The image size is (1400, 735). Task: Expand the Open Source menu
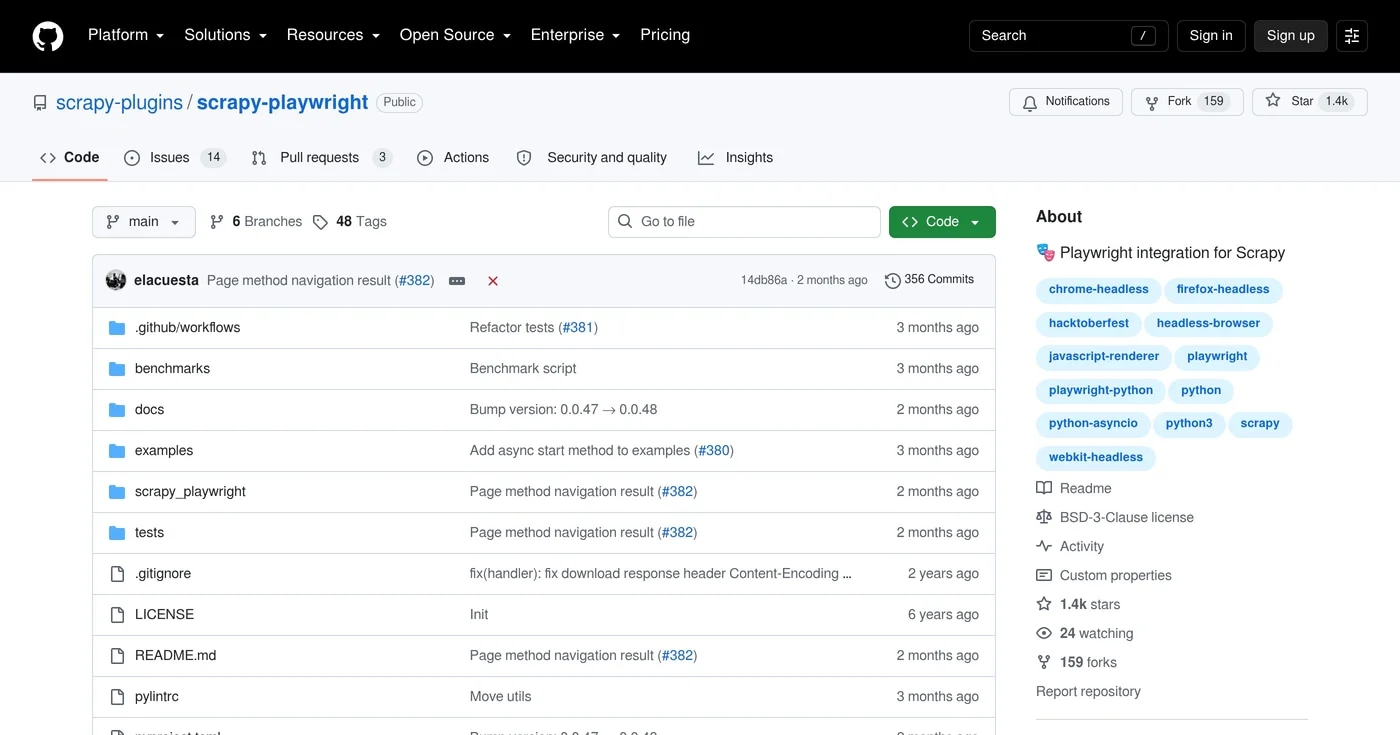455,35
